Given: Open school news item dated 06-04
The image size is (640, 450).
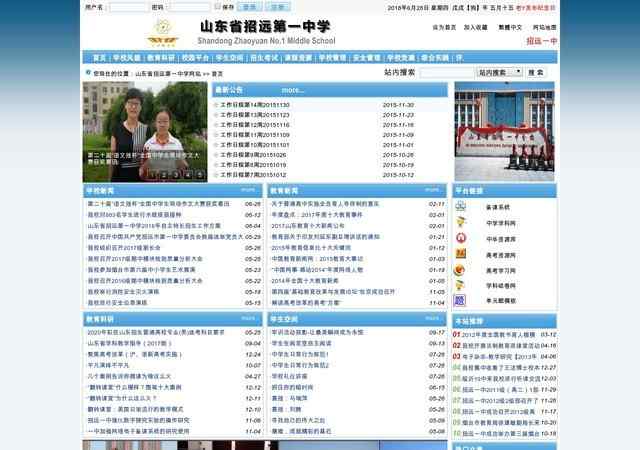Looking at the screenshot, I should point(154,226).
